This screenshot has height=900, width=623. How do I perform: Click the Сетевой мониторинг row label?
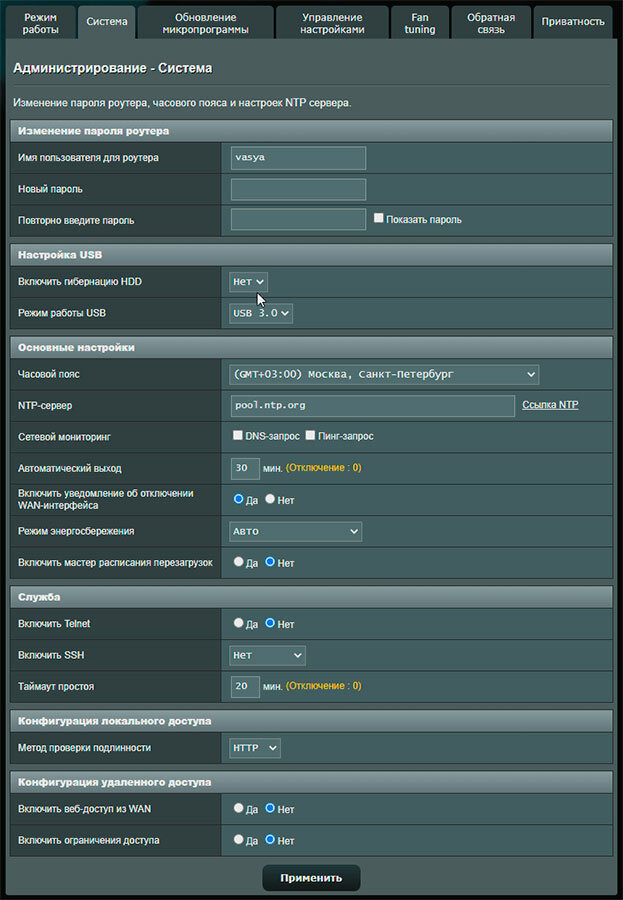(x=64, y=437)
